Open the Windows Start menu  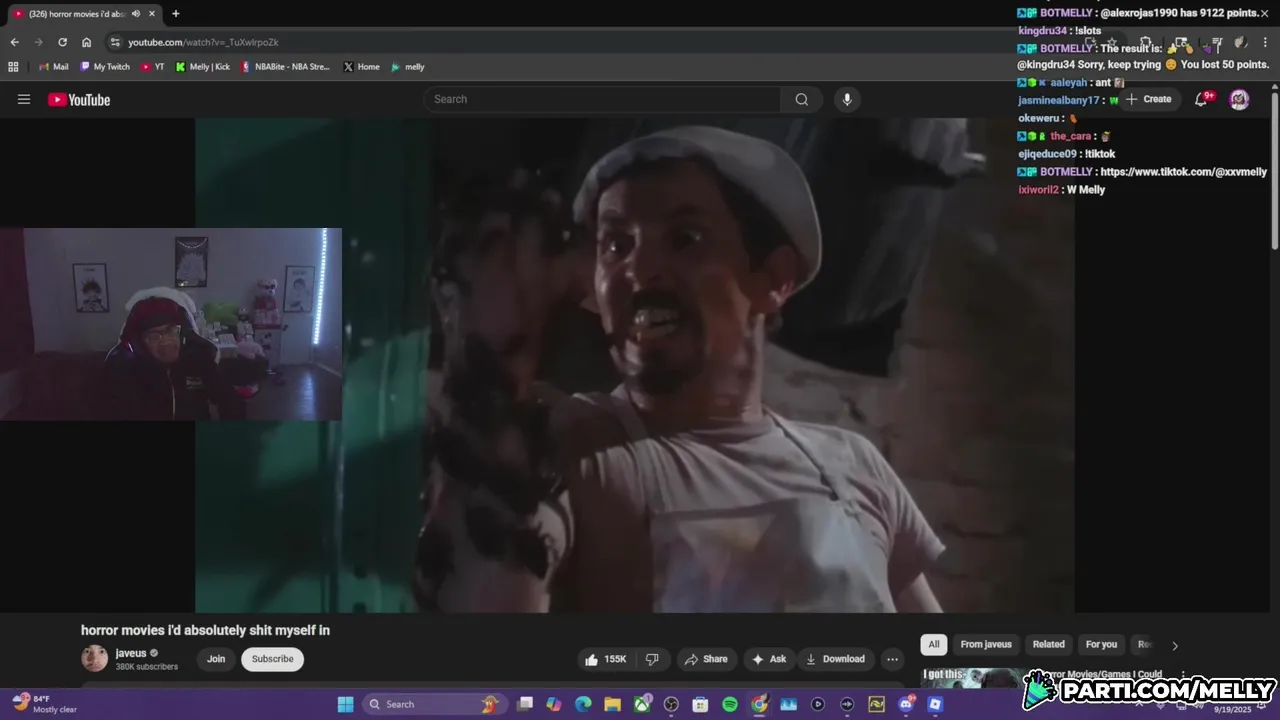pos(345,704)
